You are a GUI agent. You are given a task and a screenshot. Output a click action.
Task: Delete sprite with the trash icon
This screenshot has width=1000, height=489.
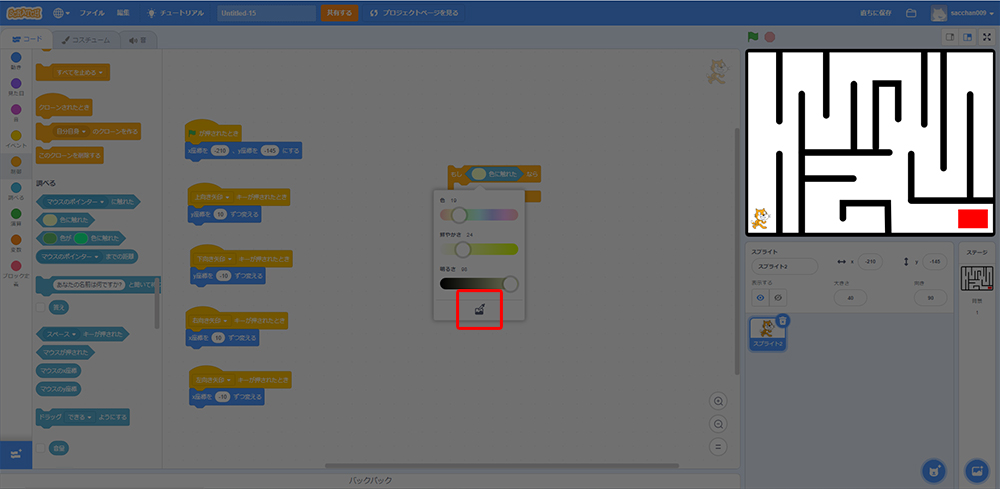783,320
